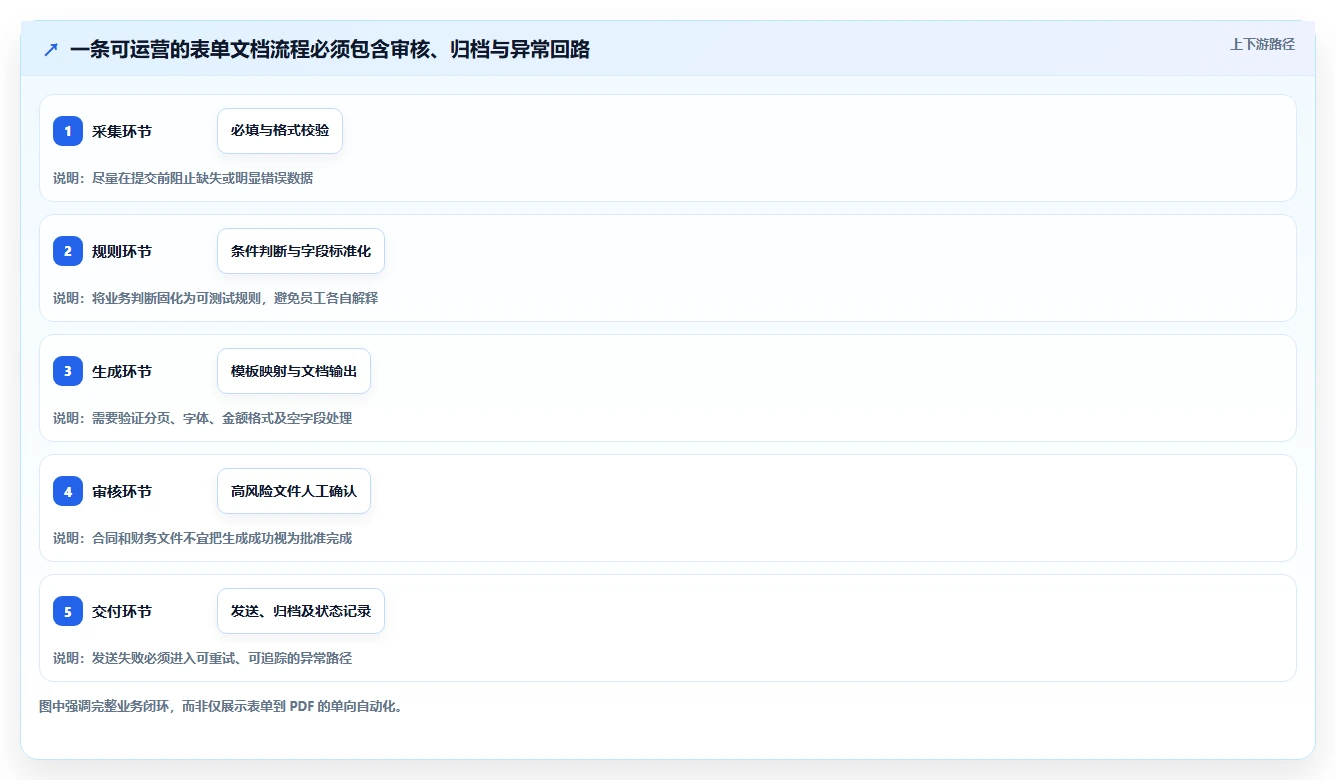Select the 发送、归档及状态记录 chip
Screen dimensions: 1336x780
click(x=301, y=611)
